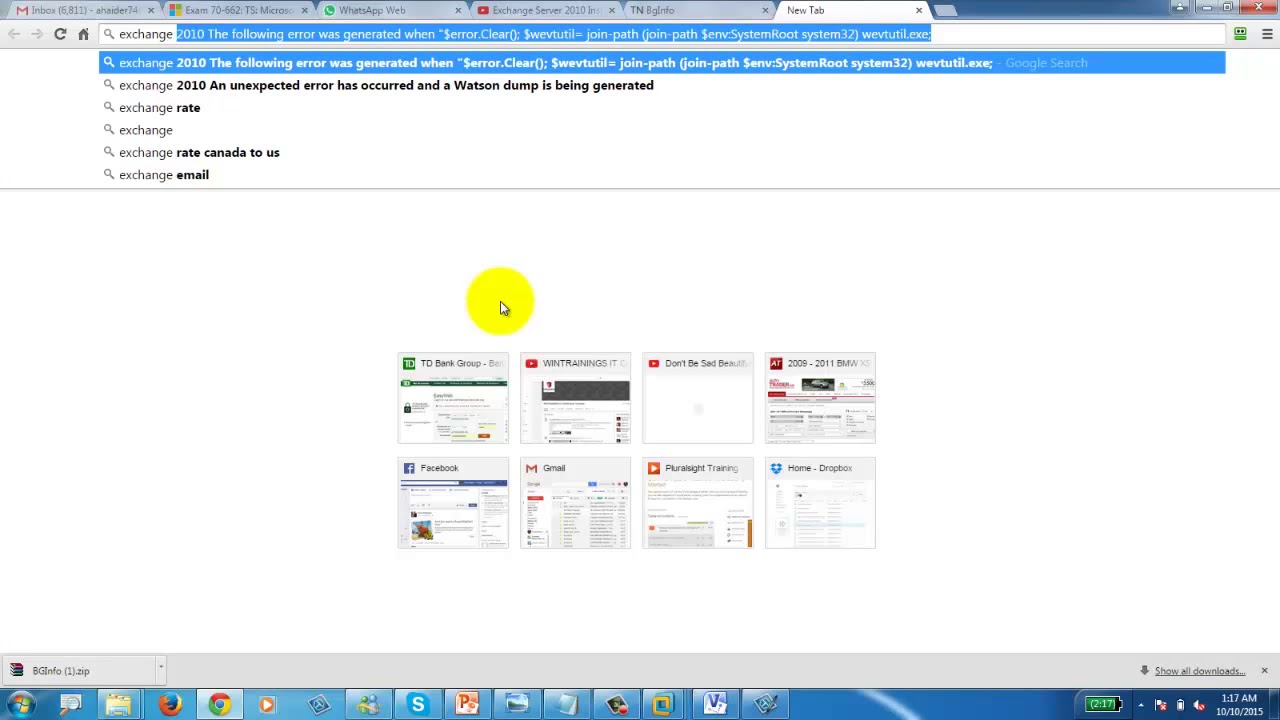
Task: Launch Firefox from the taskbar
Action: tap(169, 705)
